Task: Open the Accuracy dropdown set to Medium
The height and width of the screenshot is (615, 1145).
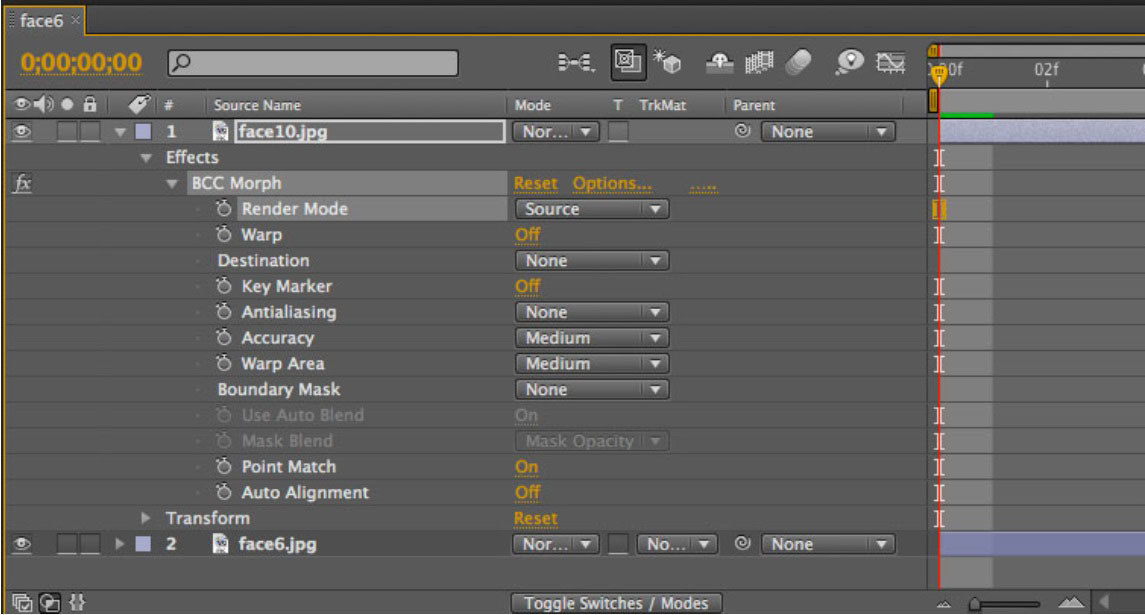Action: (x=590, y=338)
